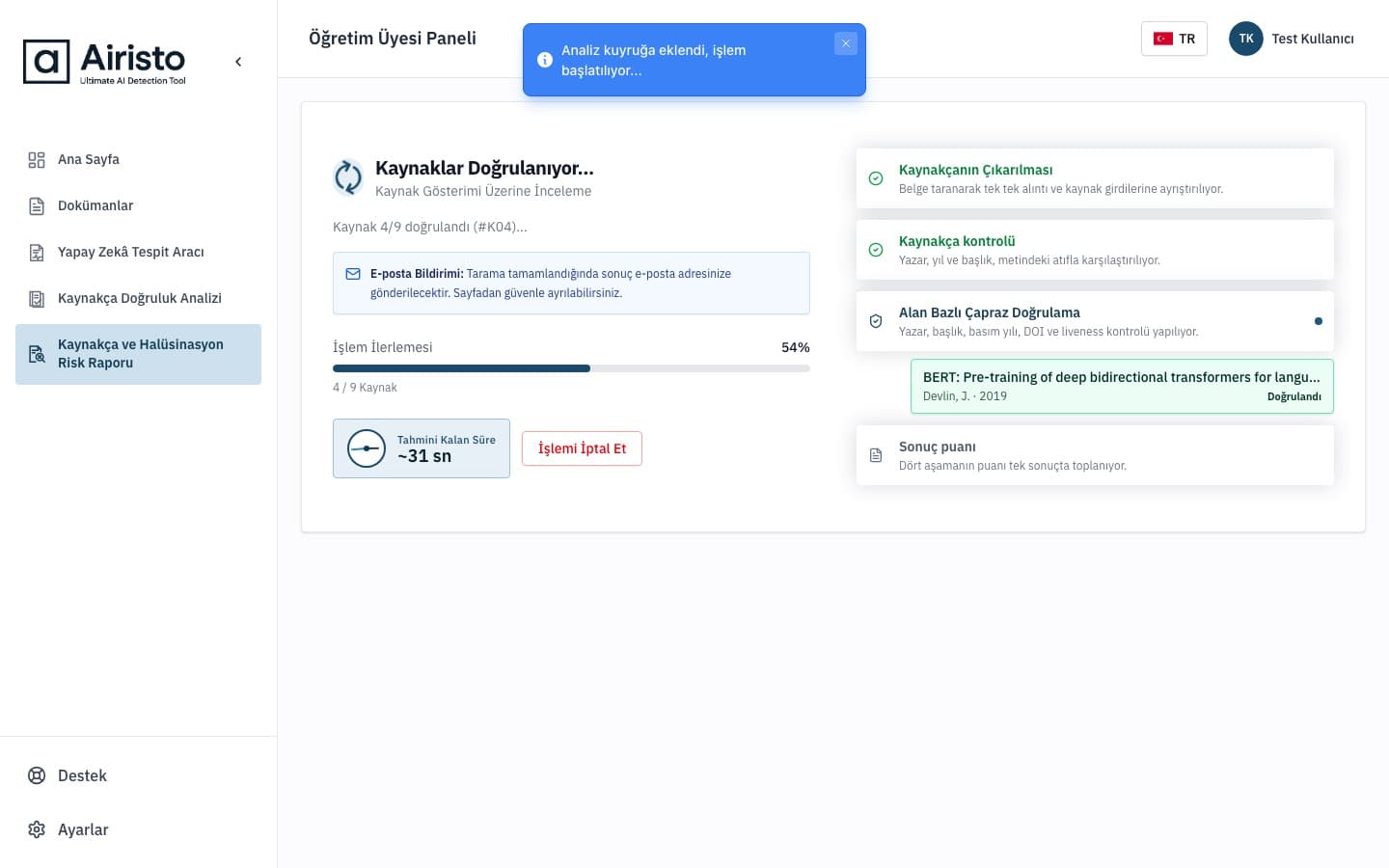The height and width of the screenshot is (868, 1389).
Task: Click Alan Bazlı Çapraz Doğrulama shield icon
Action: pyautogui.click(x=876, y=321)
